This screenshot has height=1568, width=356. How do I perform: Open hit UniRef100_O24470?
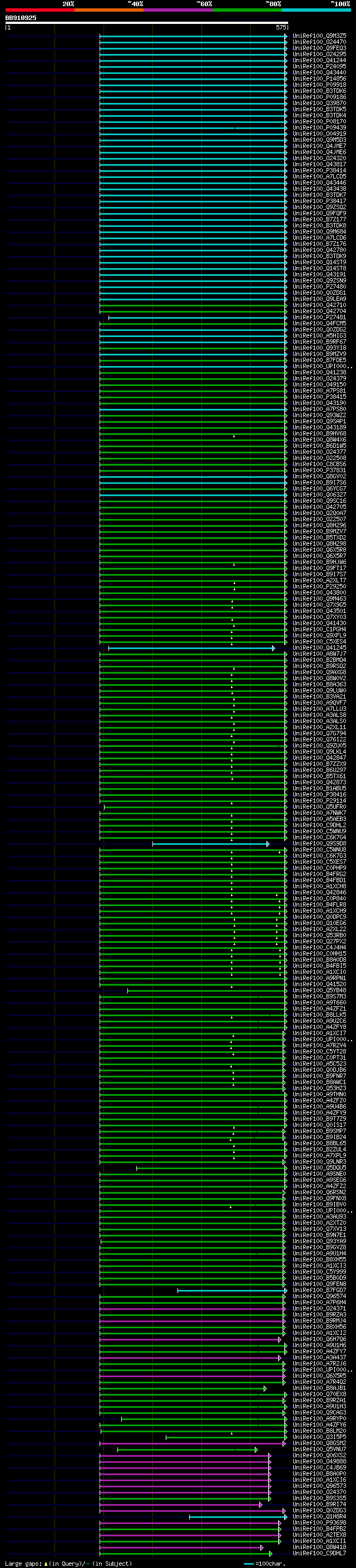coord(319,42)
